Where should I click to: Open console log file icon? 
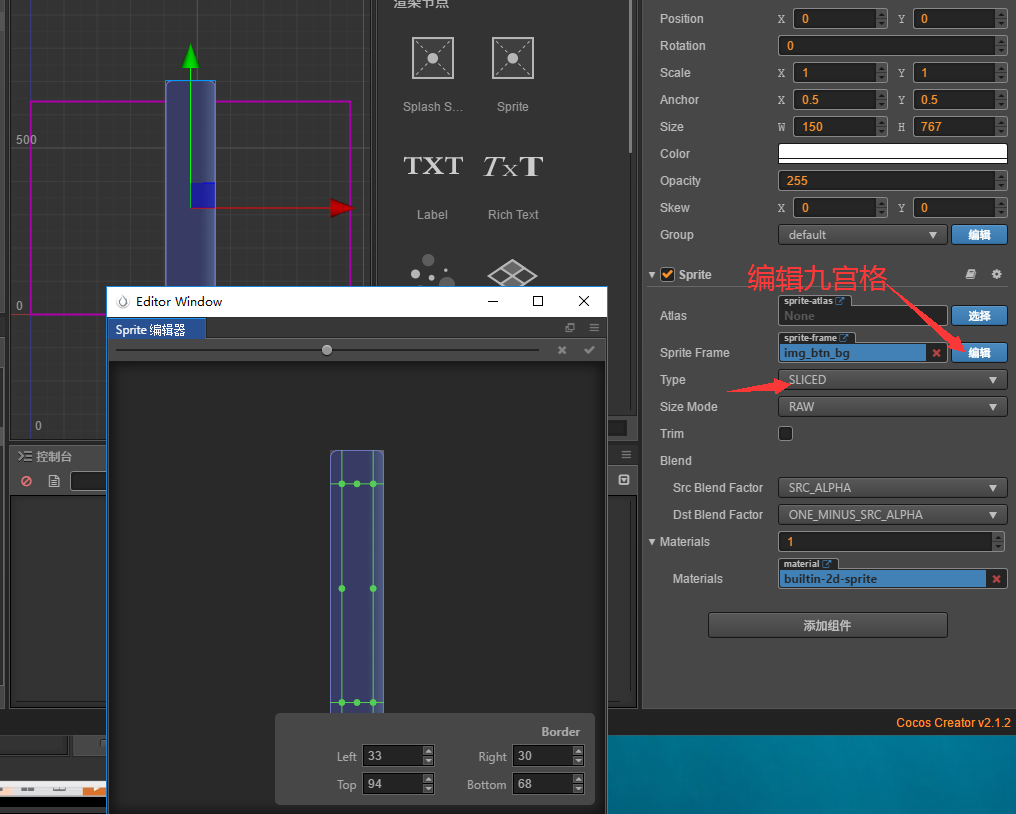(x=54, y=481)
